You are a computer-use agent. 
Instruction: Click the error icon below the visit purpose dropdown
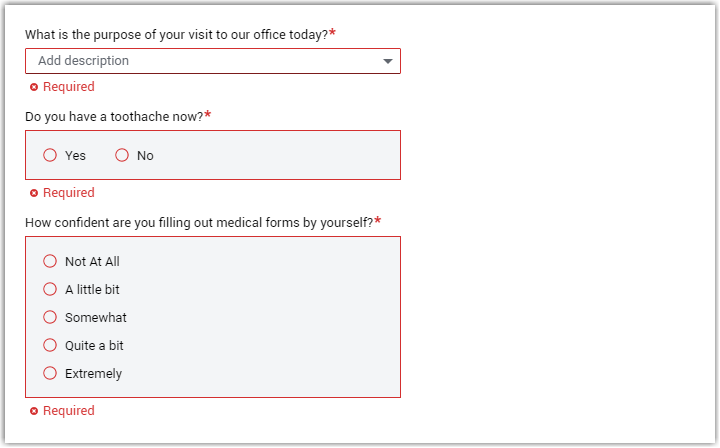[x=34, y=87]
